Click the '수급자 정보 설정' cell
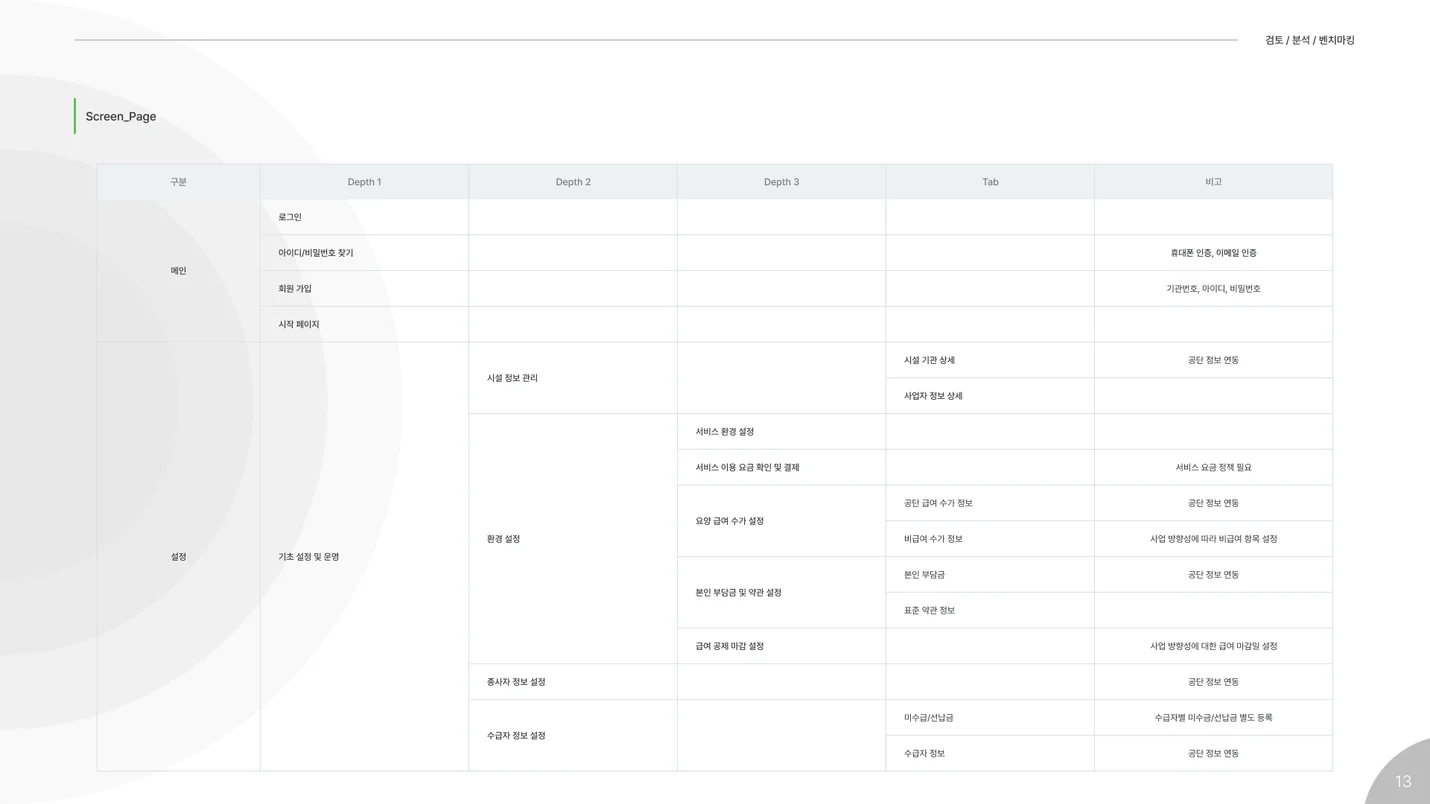This screenshot has width=1430, height=804. [x=573, y=736]
